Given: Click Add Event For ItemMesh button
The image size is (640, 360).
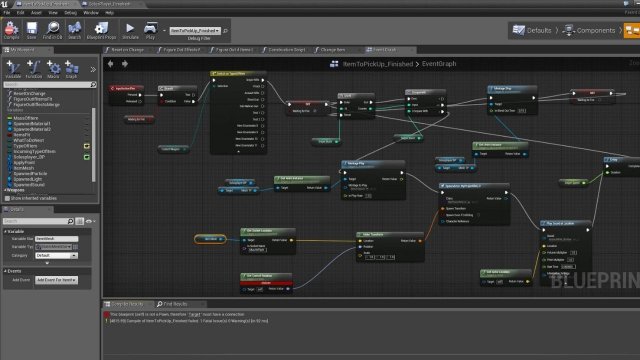Looking at the screenshot, I should pyautogui.click(x=56, y=280).
